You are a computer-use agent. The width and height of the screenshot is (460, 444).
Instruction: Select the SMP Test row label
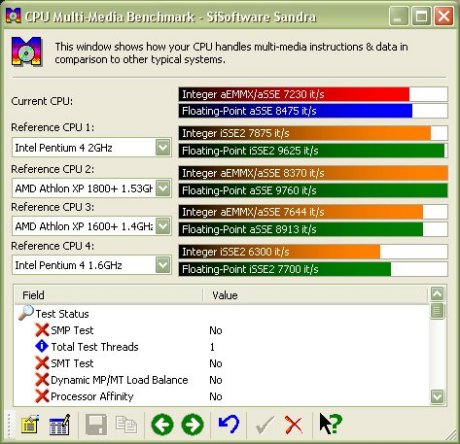72,330
